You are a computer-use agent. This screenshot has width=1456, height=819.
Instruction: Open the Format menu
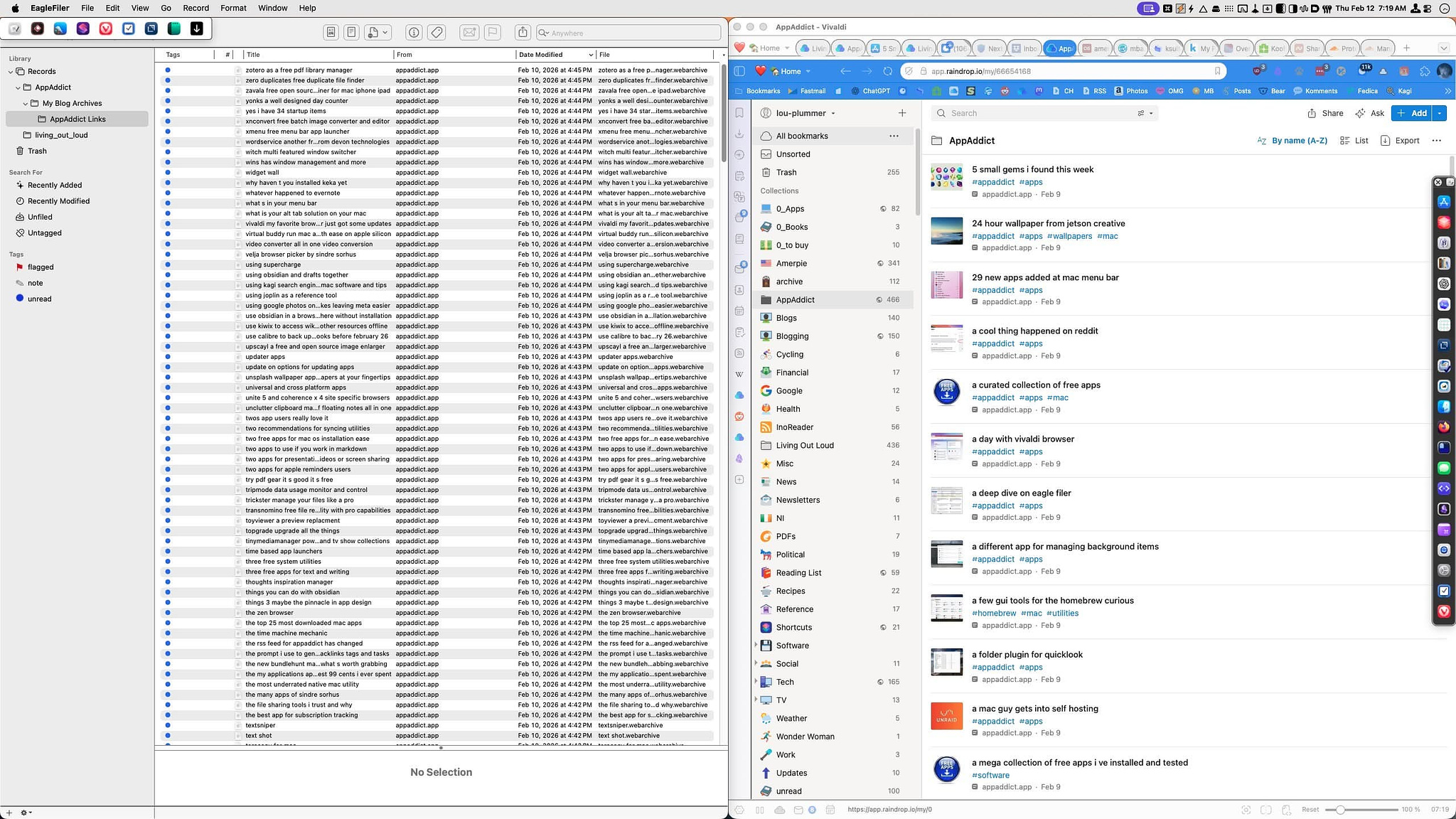[x=233, y=8]
